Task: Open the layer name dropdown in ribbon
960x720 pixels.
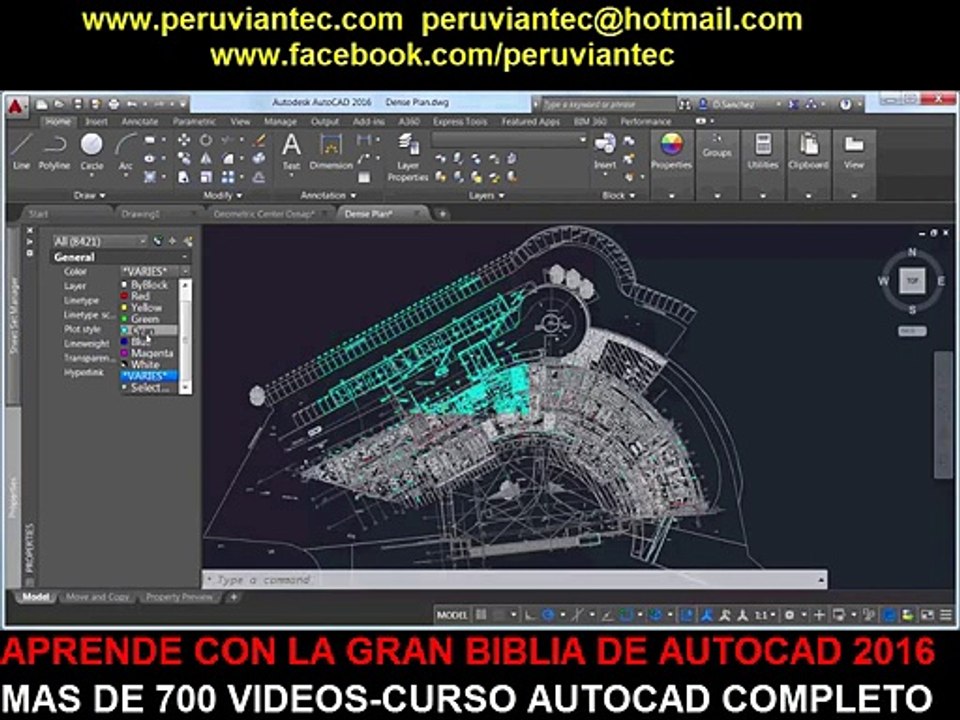Action: (509, 141)
